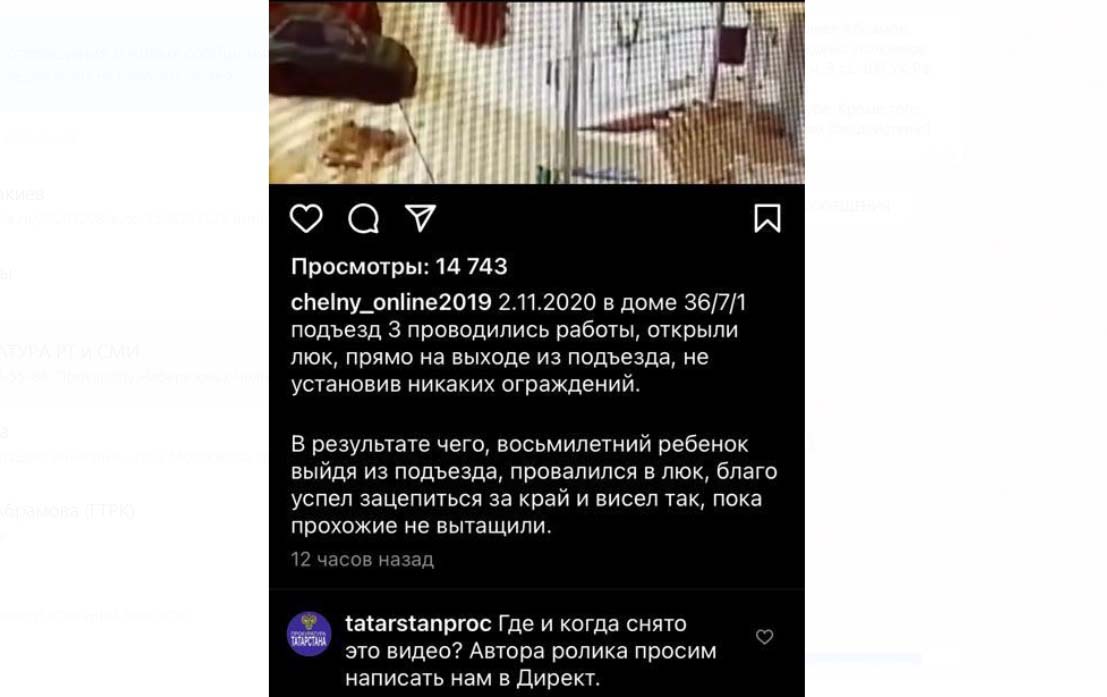Click the address '36/7/1' in the caption
The height and width of the screenshot is (697, 1107).
point(715,302)
